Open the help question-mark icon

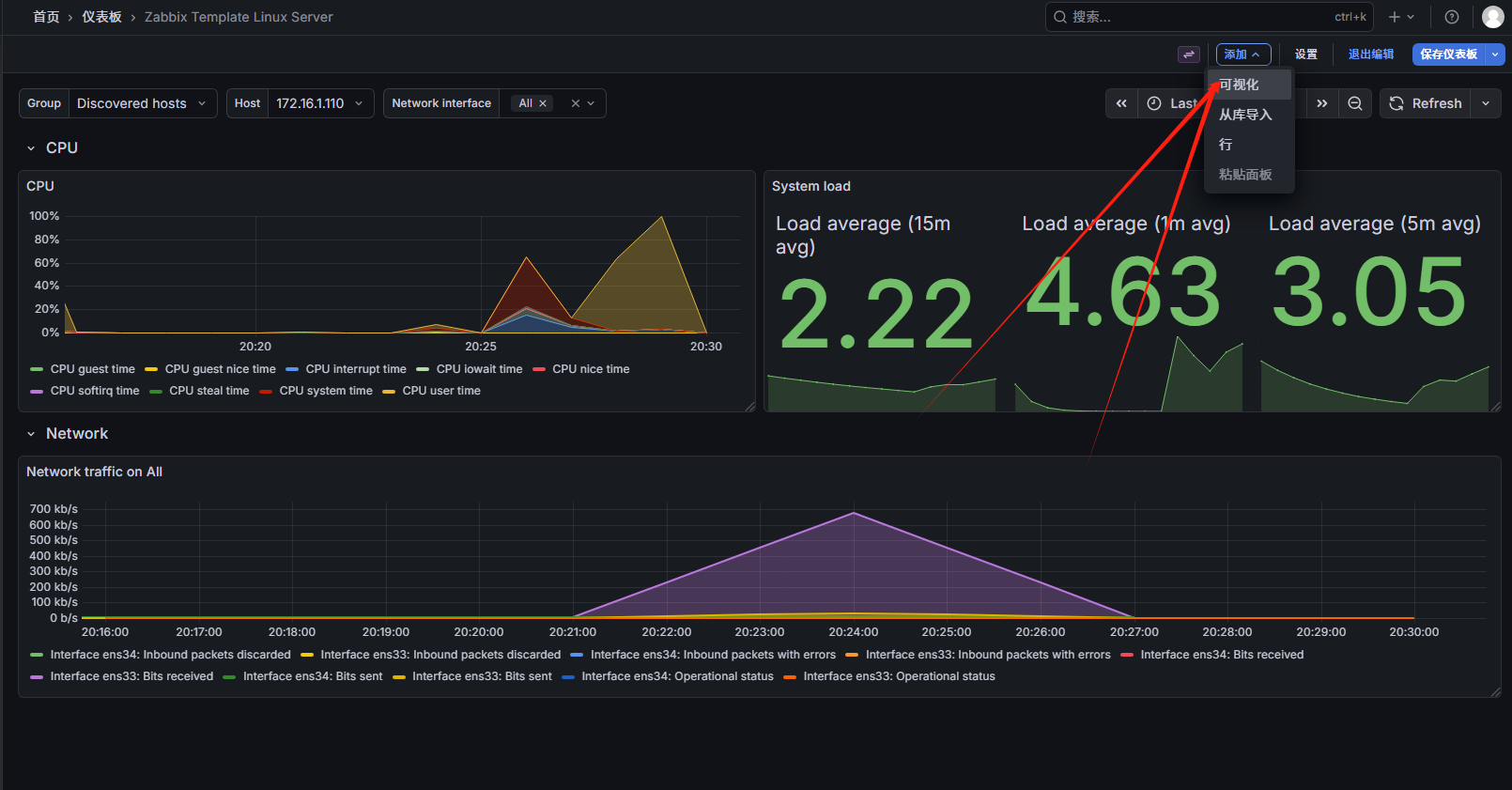1452,17
